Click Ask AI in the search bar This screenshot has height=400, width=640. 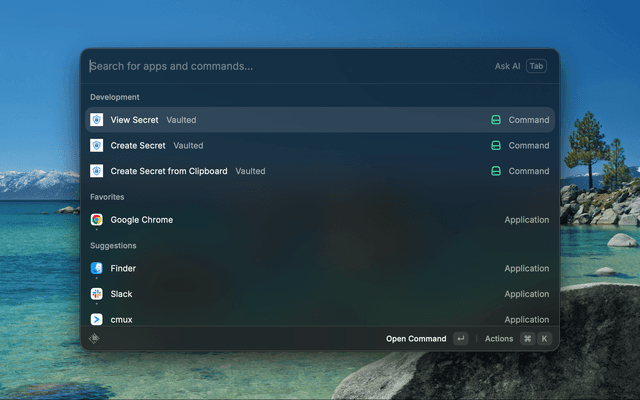(507, 66)
